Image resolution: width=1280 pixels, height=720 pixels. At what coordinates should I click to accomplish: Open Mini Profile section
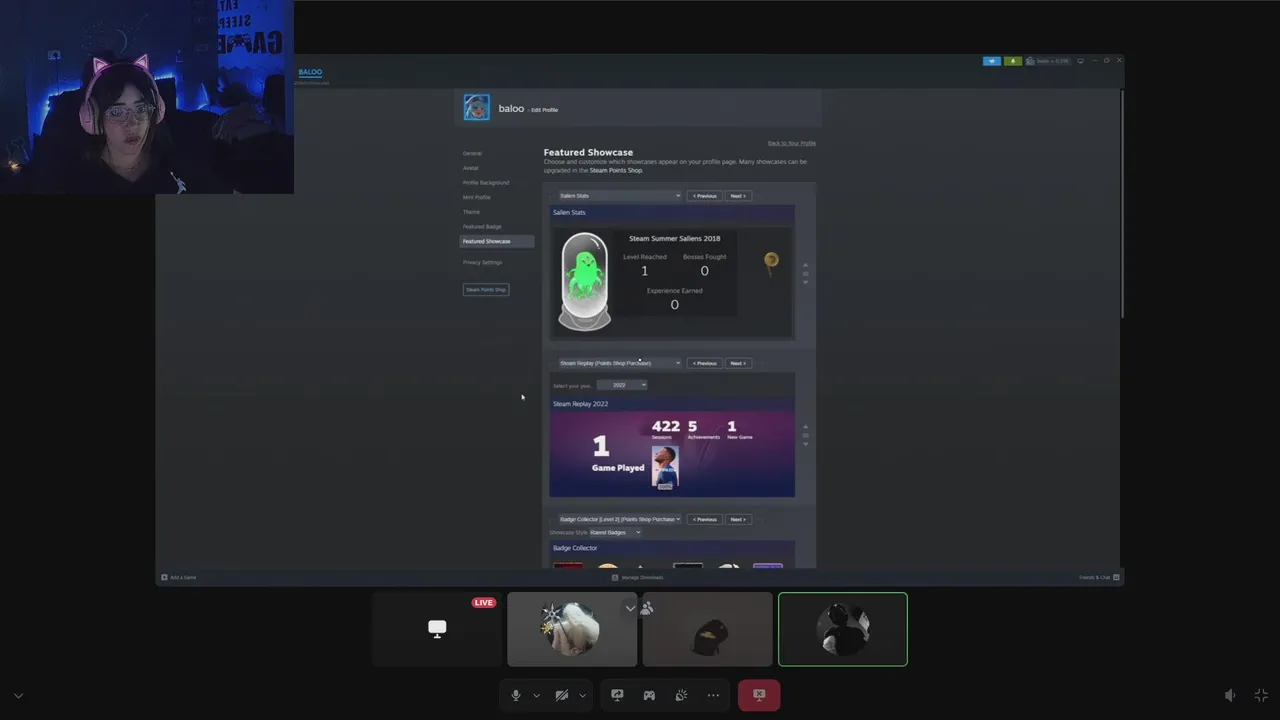click(x=476, y=197)
